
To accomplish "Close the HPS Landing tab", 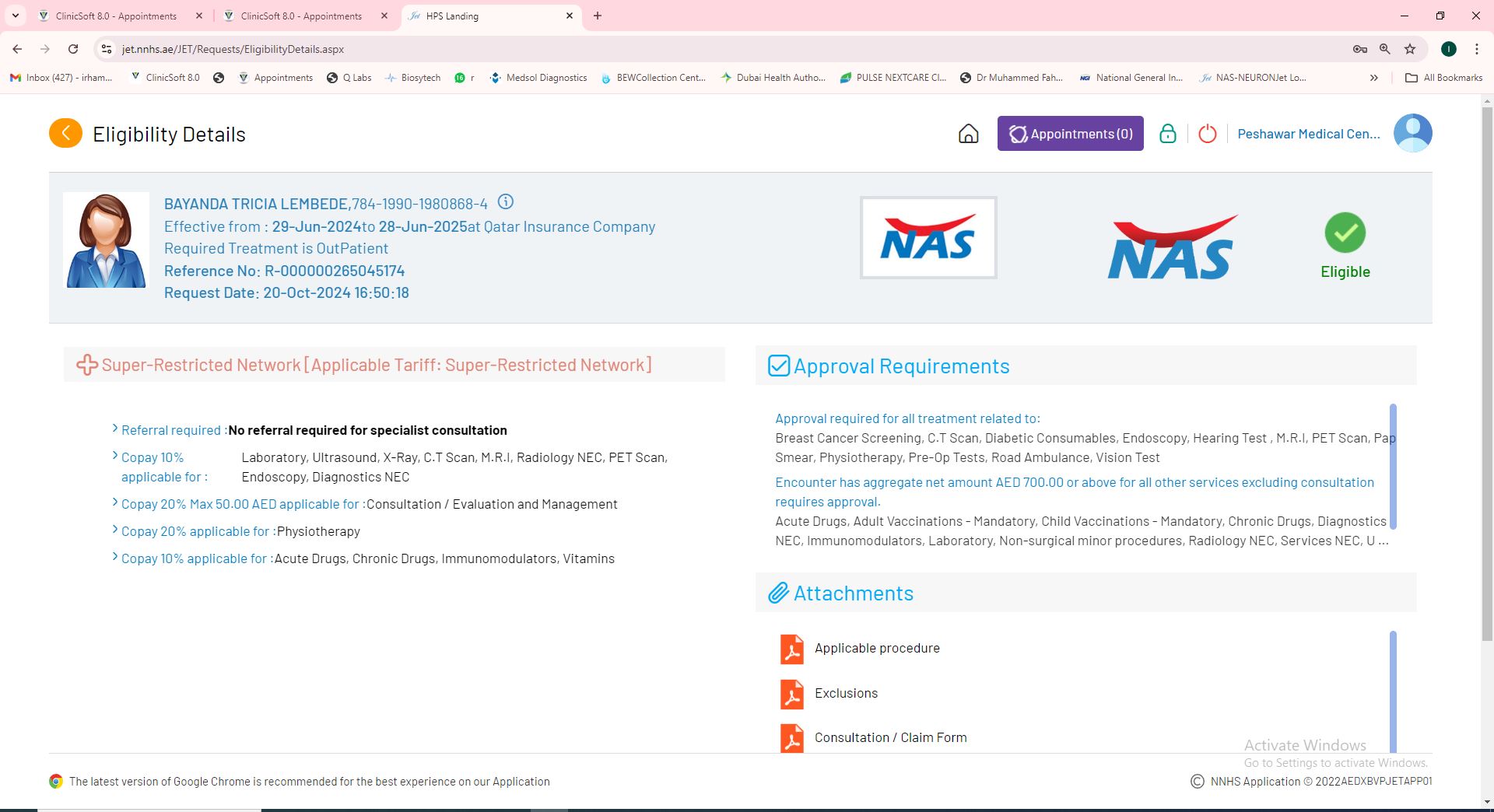I will pos(570,16).
